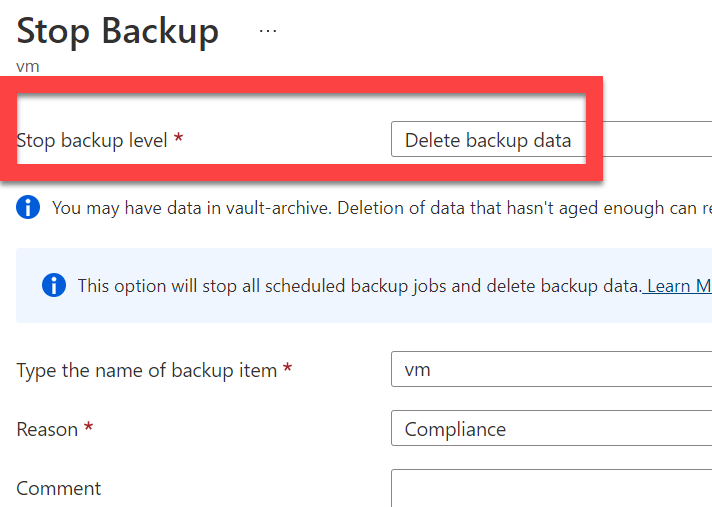Open the Stop backup level dropdown
This screenshot has height=507, width=712.
[551, 139]
